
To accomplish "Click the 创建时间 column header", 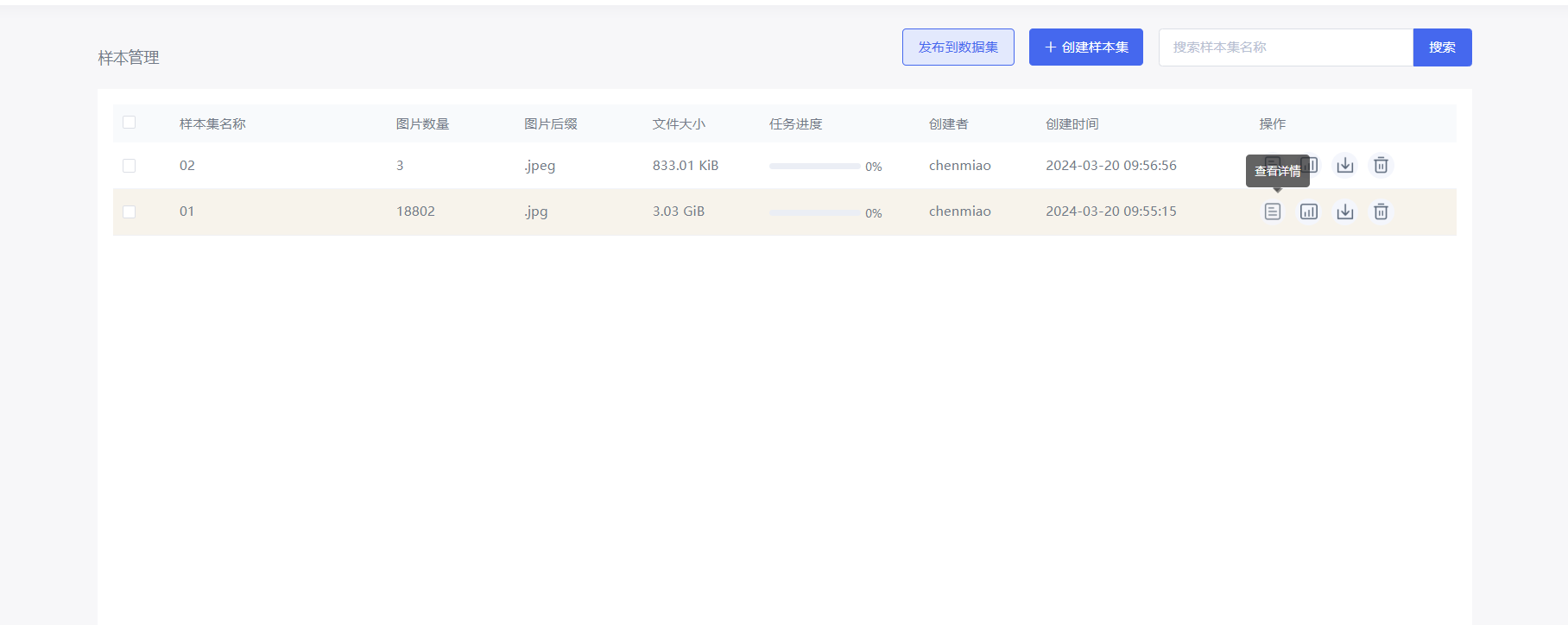I will [x=1072, y=124].
